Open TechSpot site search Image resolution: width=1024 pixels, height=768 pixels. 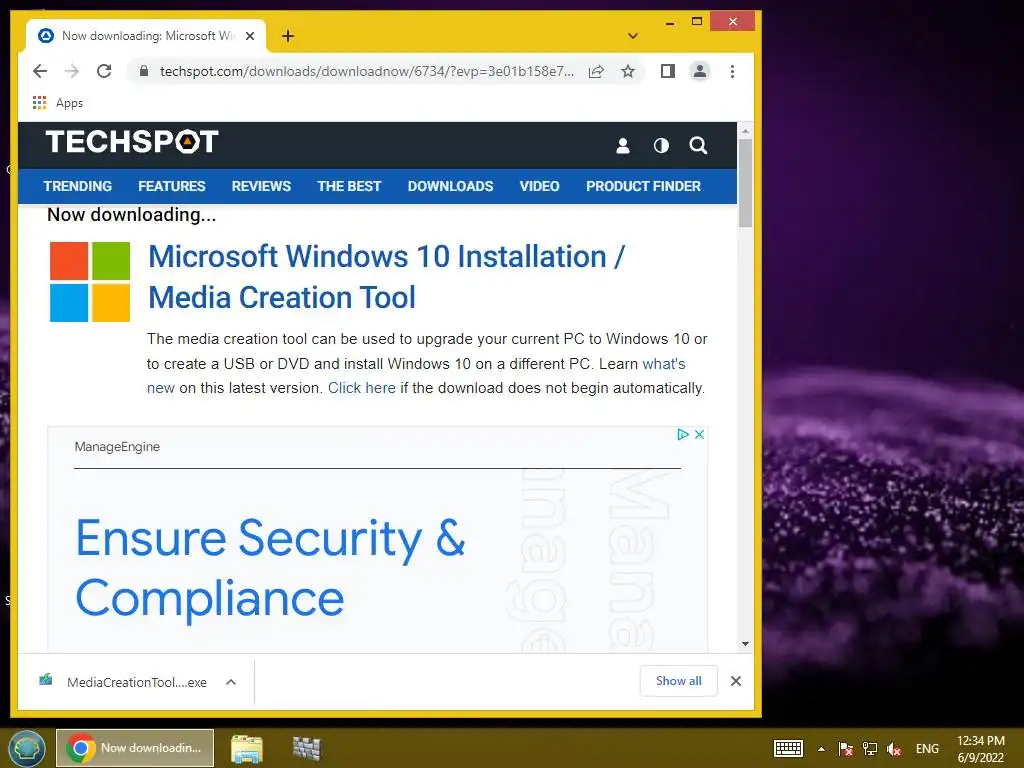coord(698,146)
